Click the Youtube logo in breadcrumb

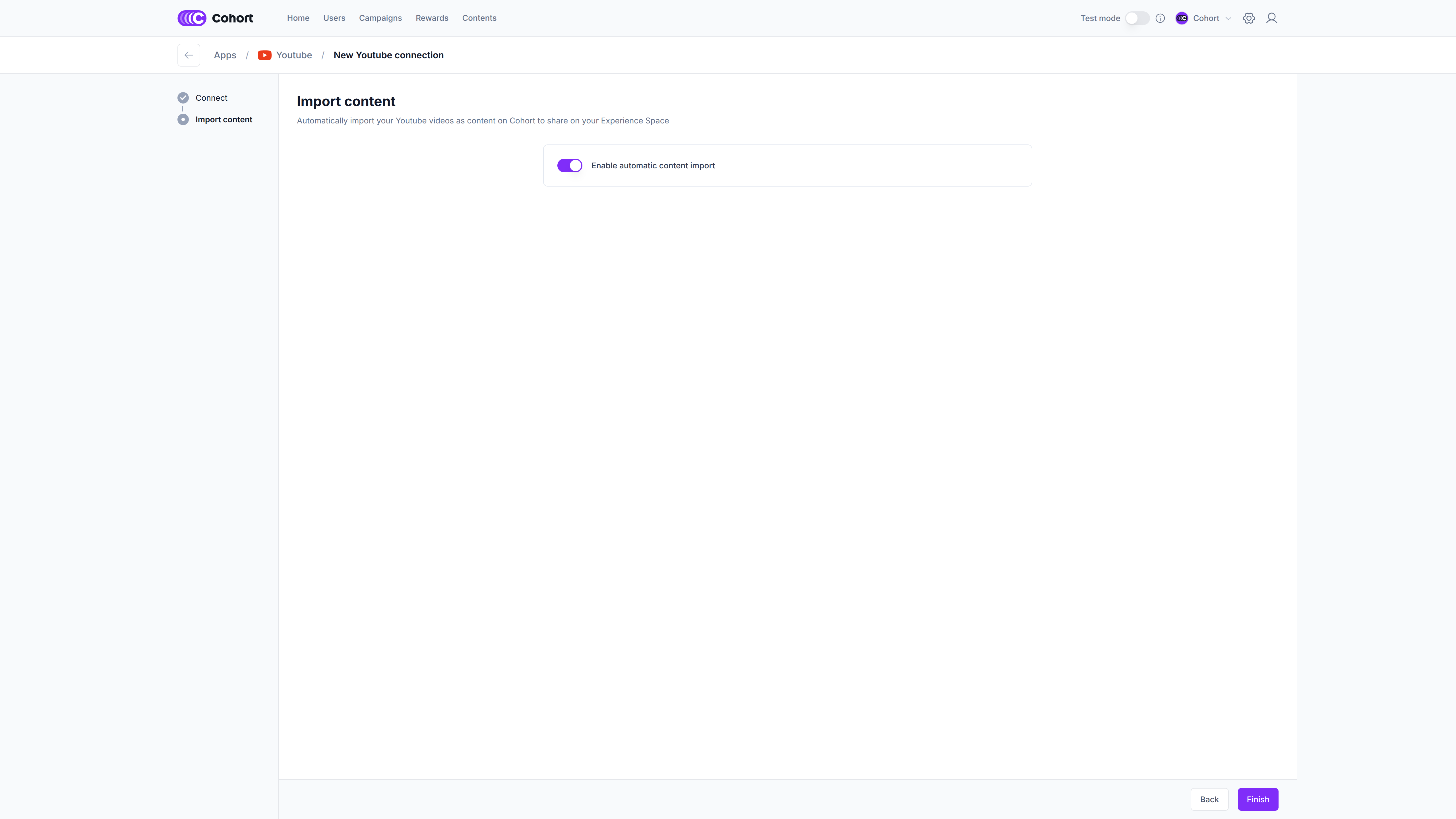pyautogui.click(x=264, y=55)
